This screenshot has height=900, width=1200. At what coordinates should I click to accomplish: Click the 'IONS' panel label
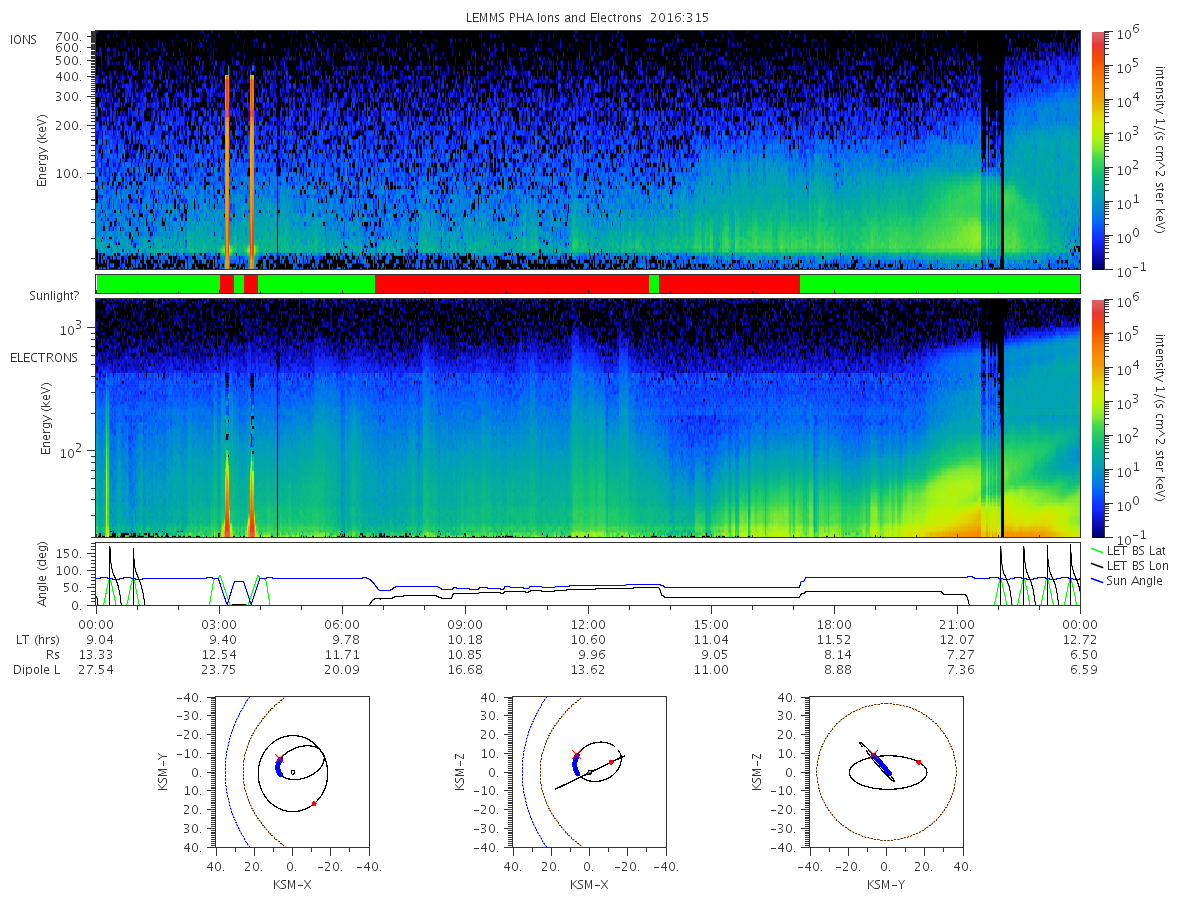coord(24,40)
